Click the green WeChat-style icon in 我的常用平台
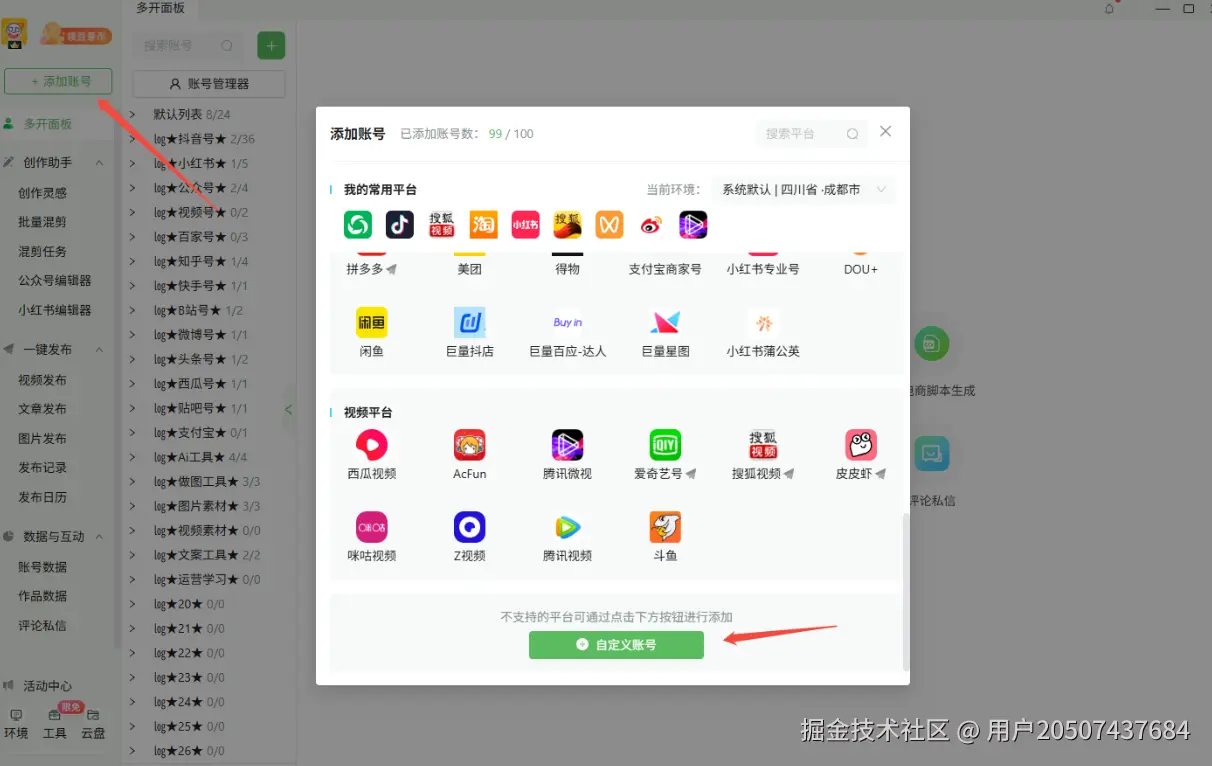Screen dimensions: 1212x766 pos(358,224)
